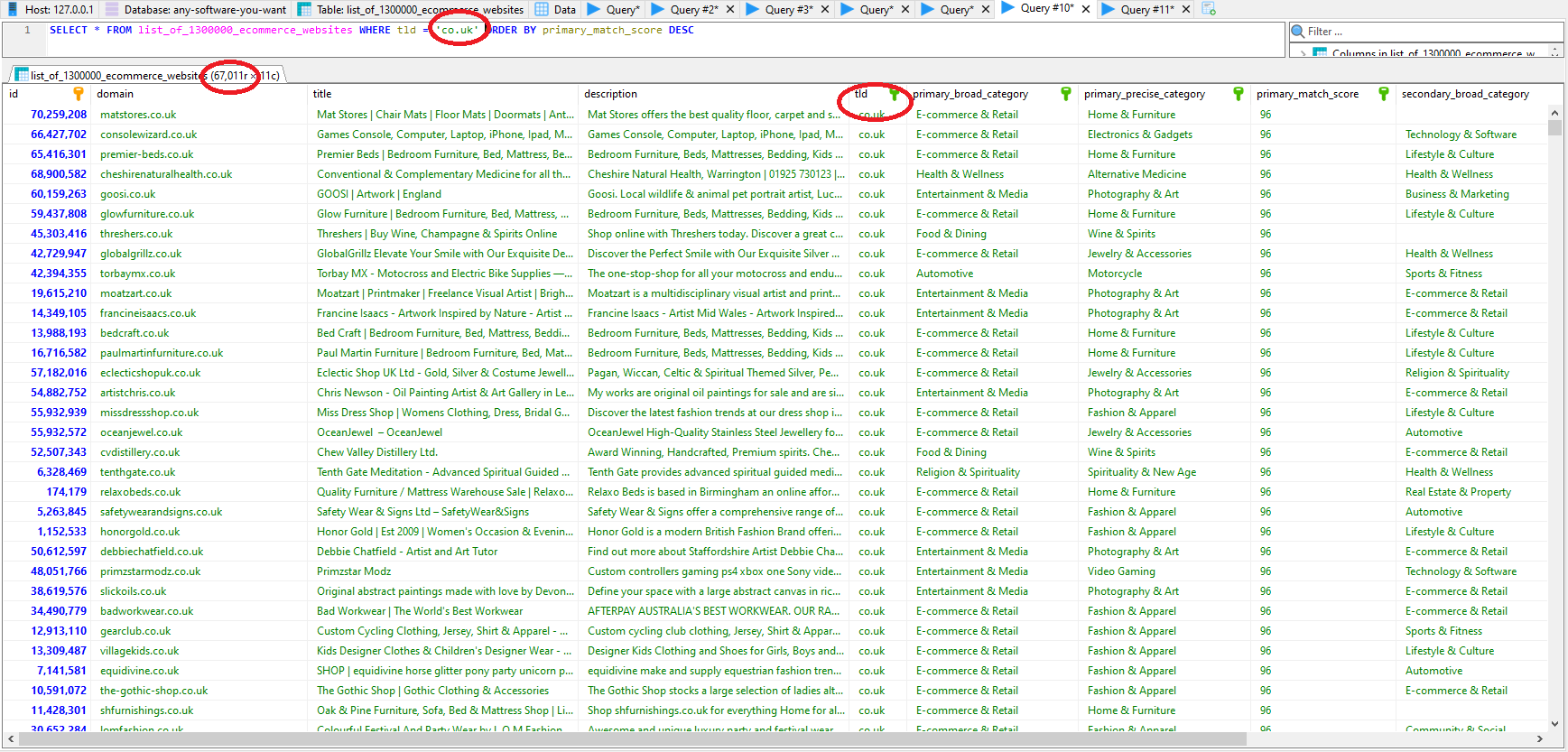Select the 'Primzstar Modz' title cell
Image resolution: width=1568 pixels, height=752 pixels.
tap(443, 571)
